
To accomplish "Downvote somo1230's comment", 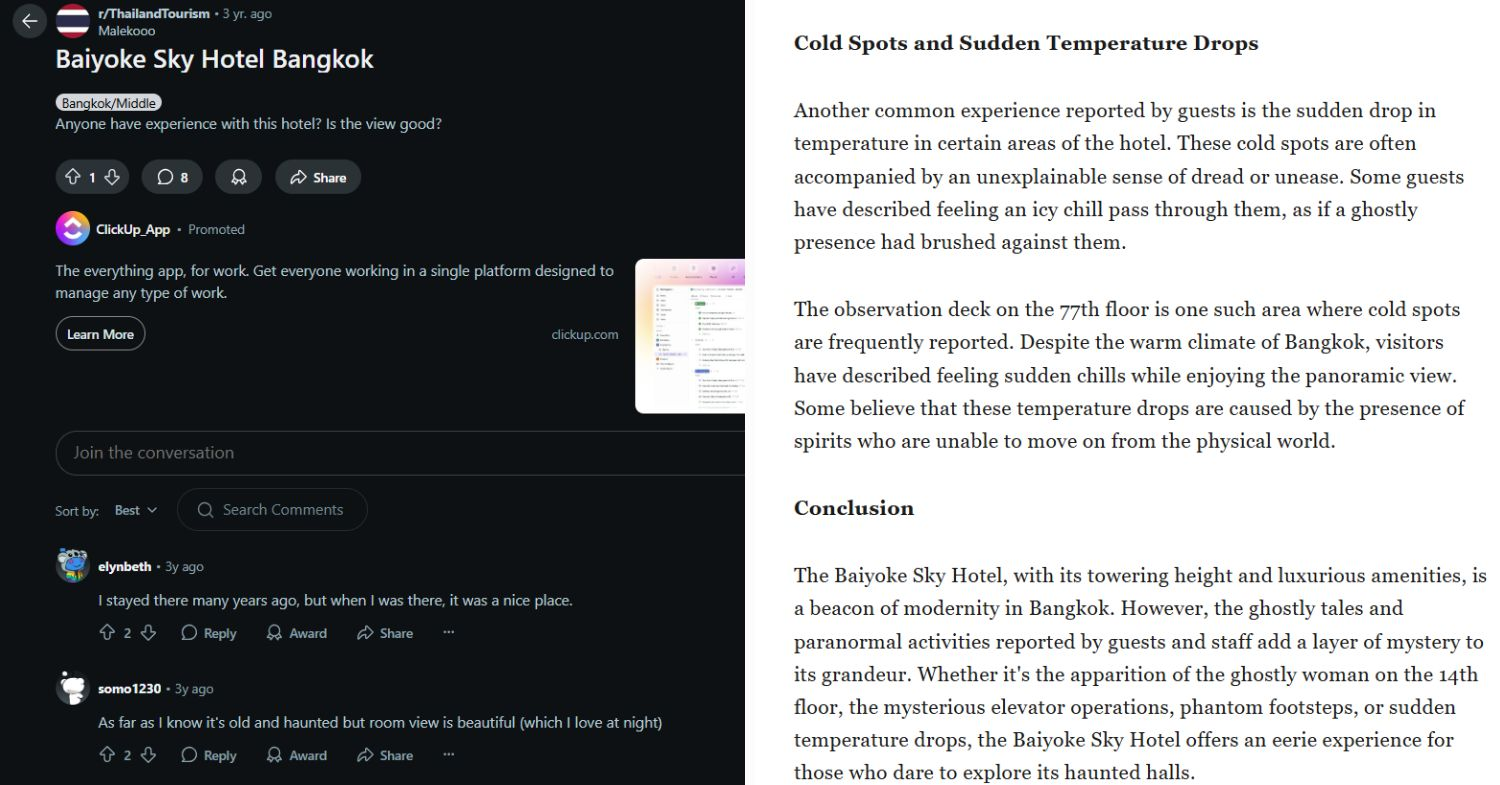I will coord(148,755).
